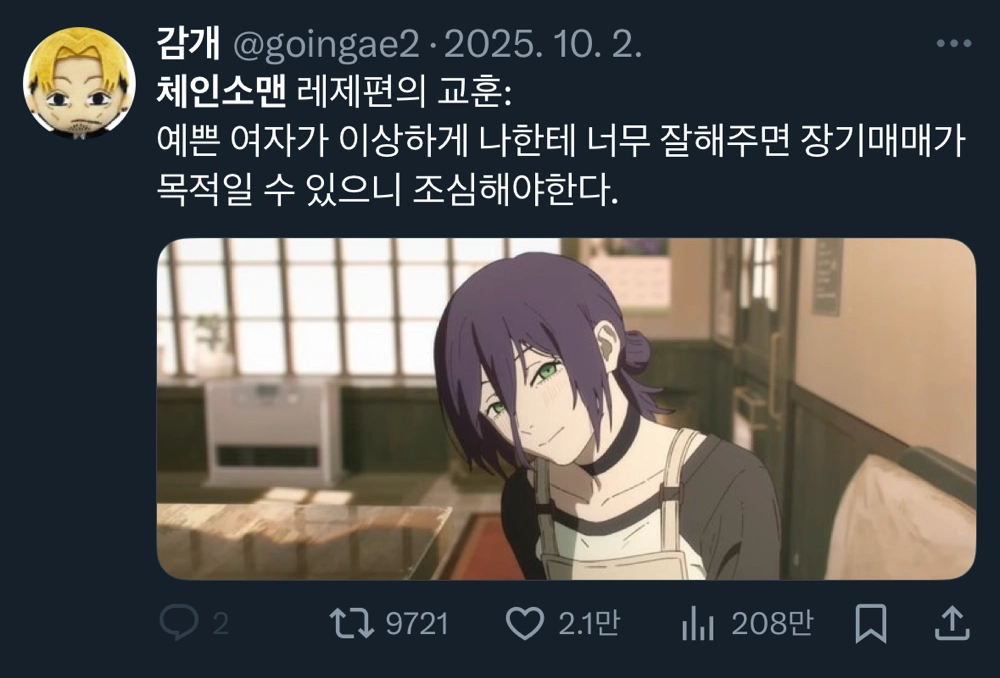Click the 2.1만 likes count
1000x678 pixels.
pyautogui.click(x=589, y=623)
